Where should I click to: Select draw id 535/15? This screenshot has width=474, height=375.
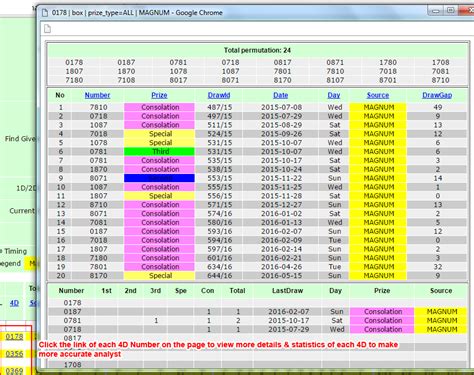point(220,160)
